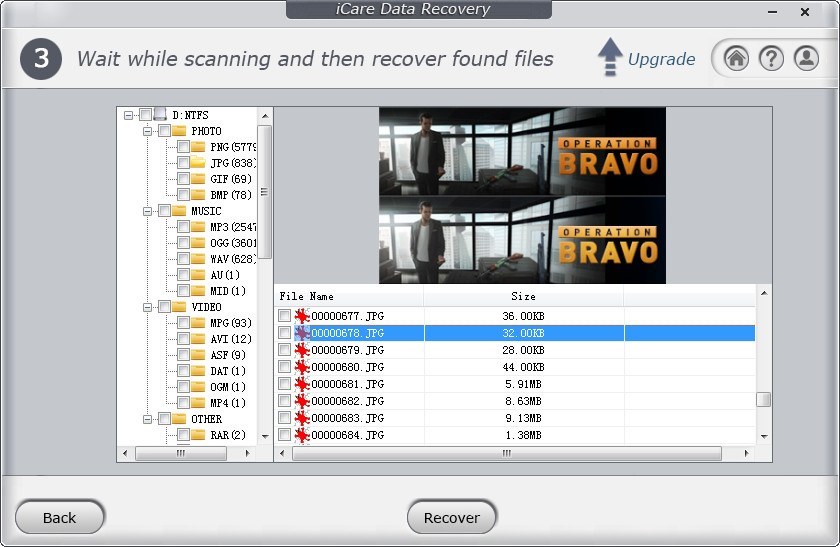Click the MP3 folder icon
Viewport: 840px width, 547px height.
[198, 227]
